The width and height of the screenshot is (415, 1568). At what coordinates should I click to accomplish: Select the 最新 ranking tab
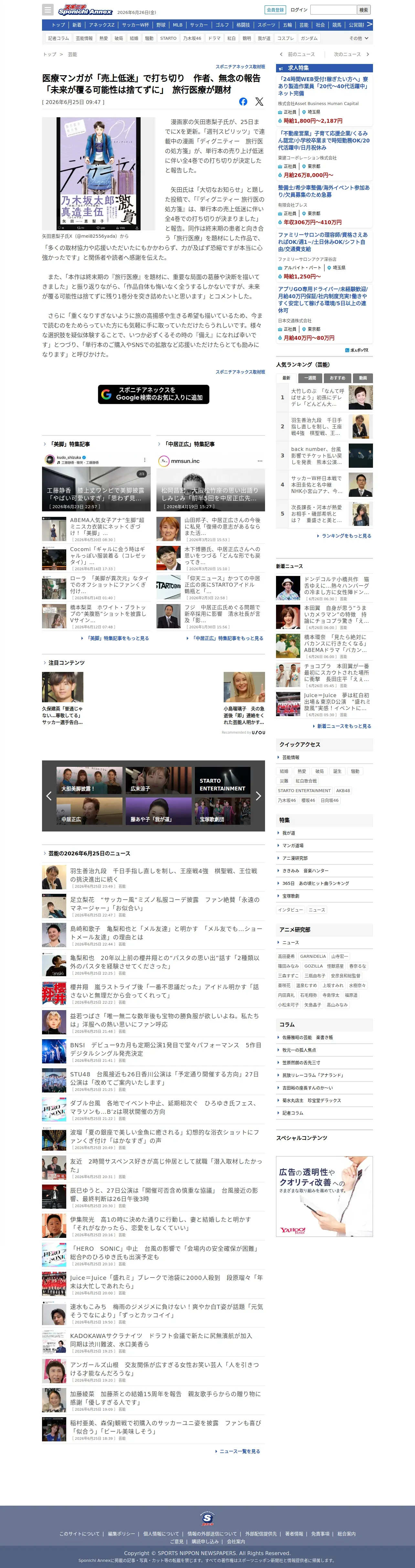[286, 377]
